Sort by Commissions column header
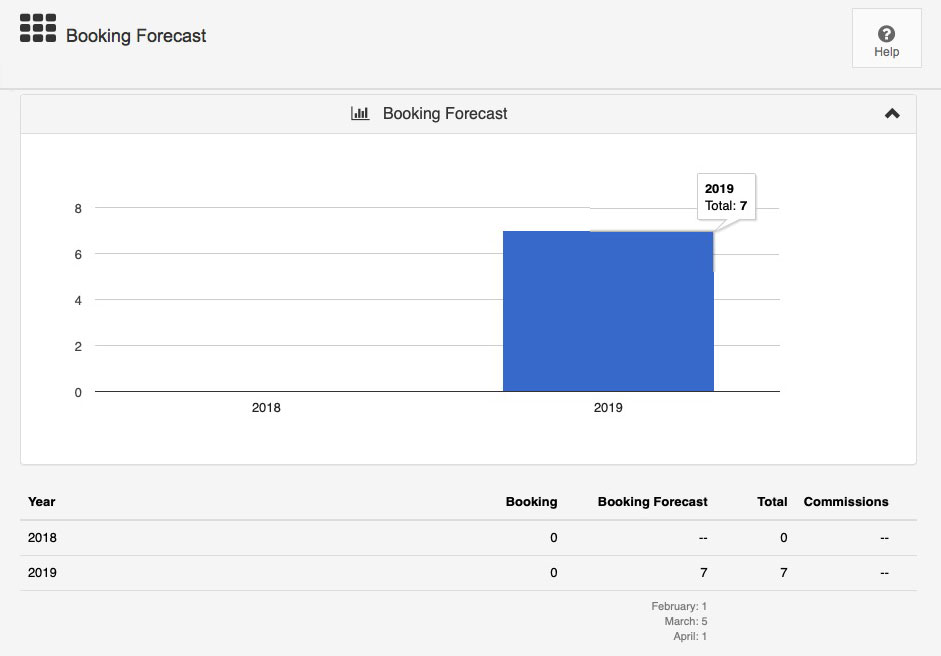 pyautogui.click(x=846, y=502)
